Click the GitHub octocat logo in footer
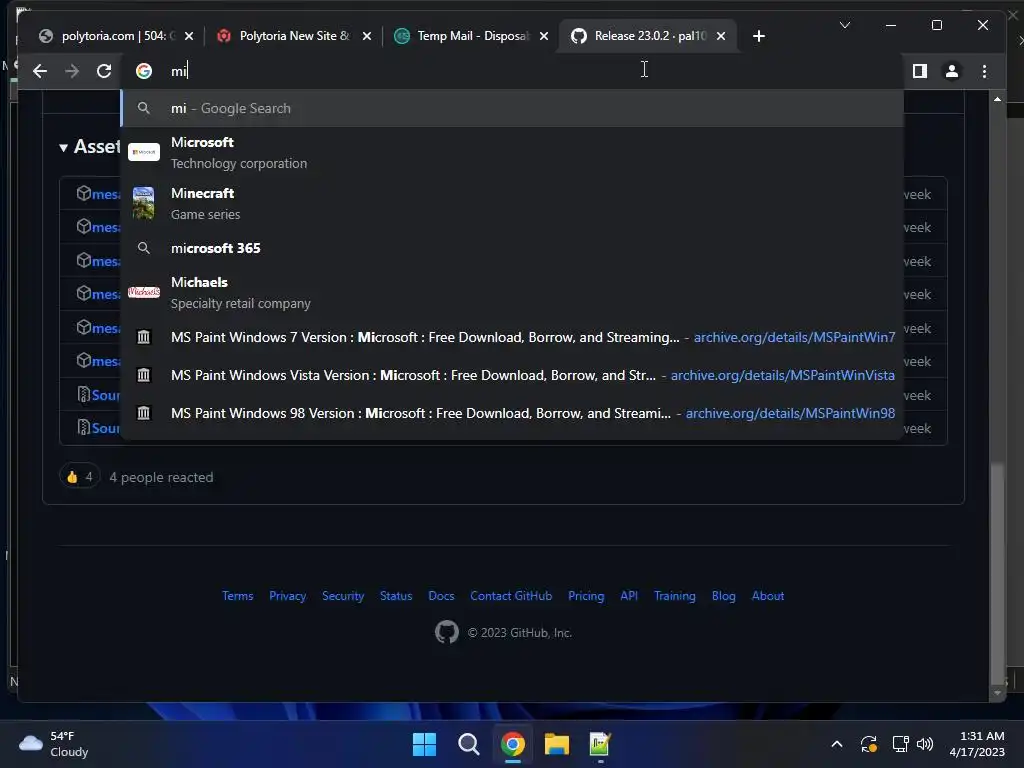The image size is (1024, 768). tap(447, 632)
